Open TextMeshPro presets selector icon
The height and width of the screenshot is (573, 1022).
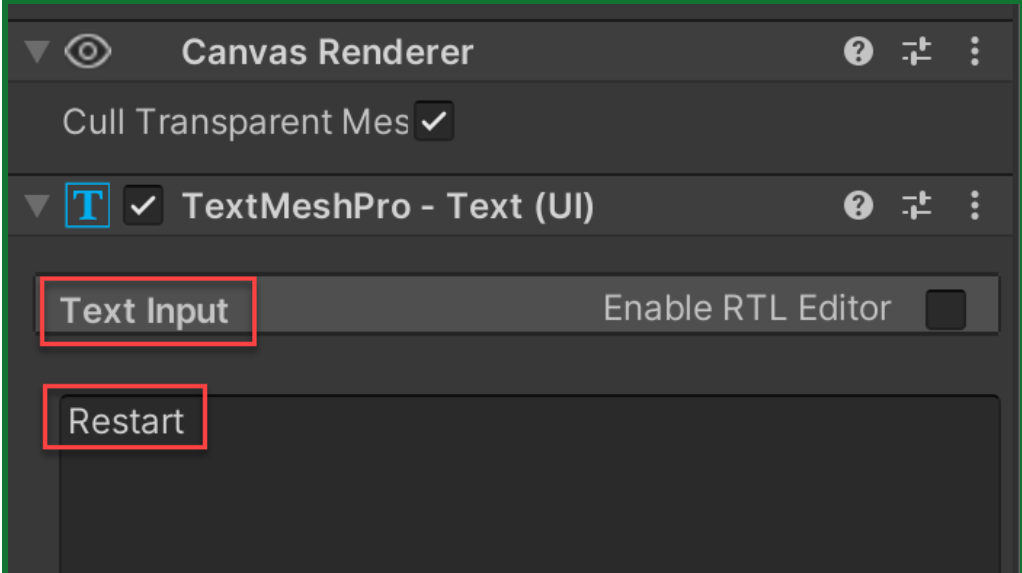(x=916, y=206)
